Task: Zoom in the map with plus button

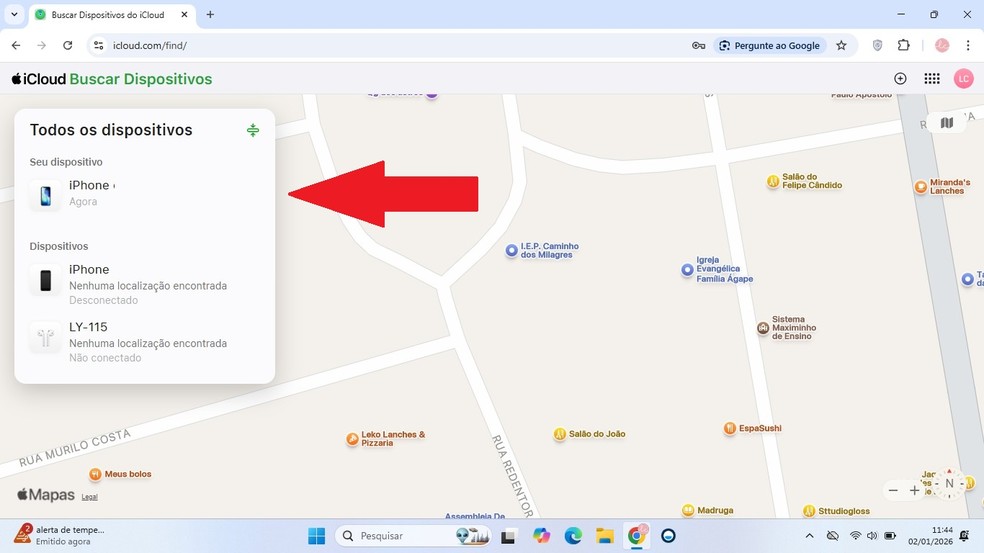Action: (x=914, y=490)
